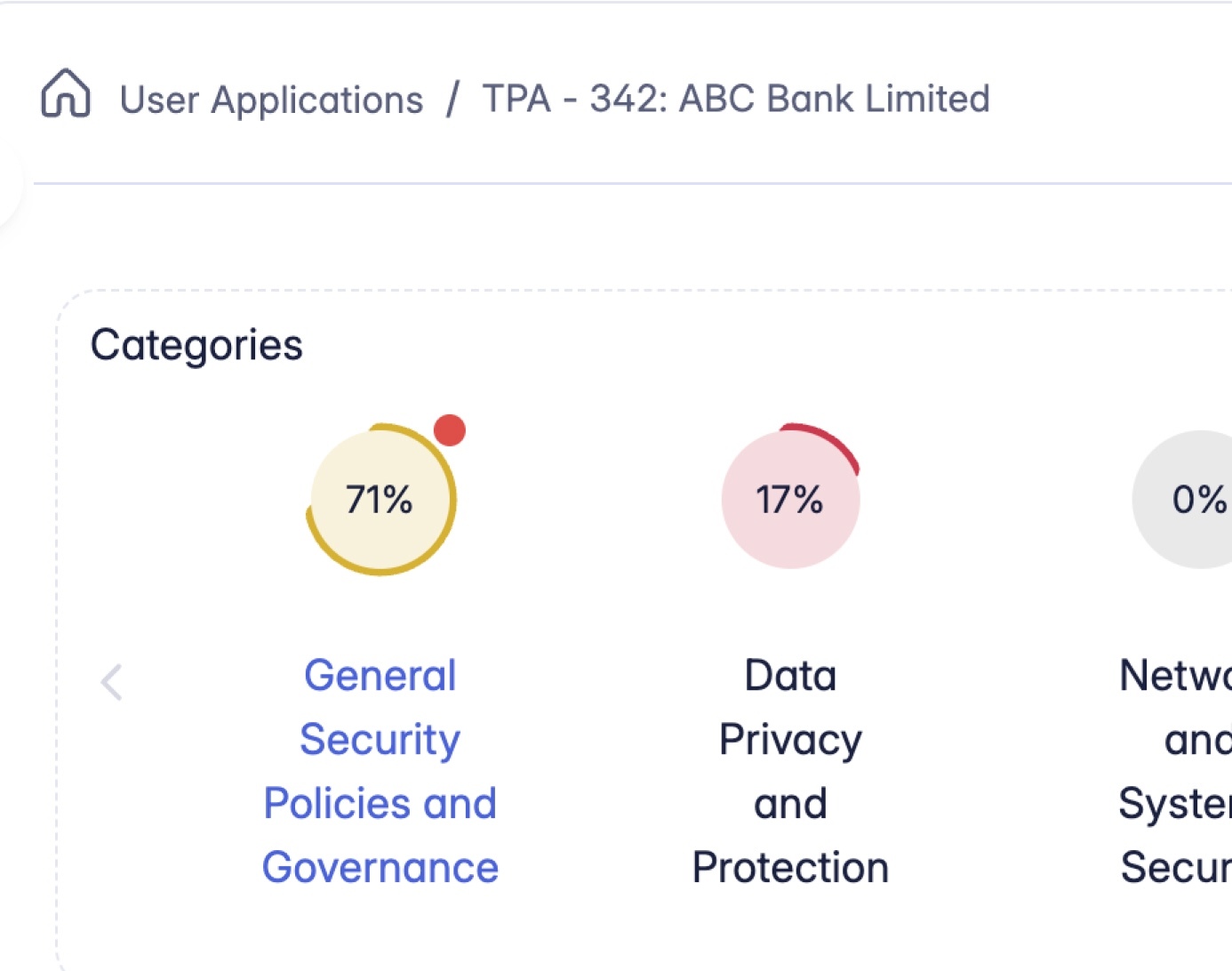The image size is (1232, 971).
Task: Click the 17% percentage text
Action: pos(789,500)
